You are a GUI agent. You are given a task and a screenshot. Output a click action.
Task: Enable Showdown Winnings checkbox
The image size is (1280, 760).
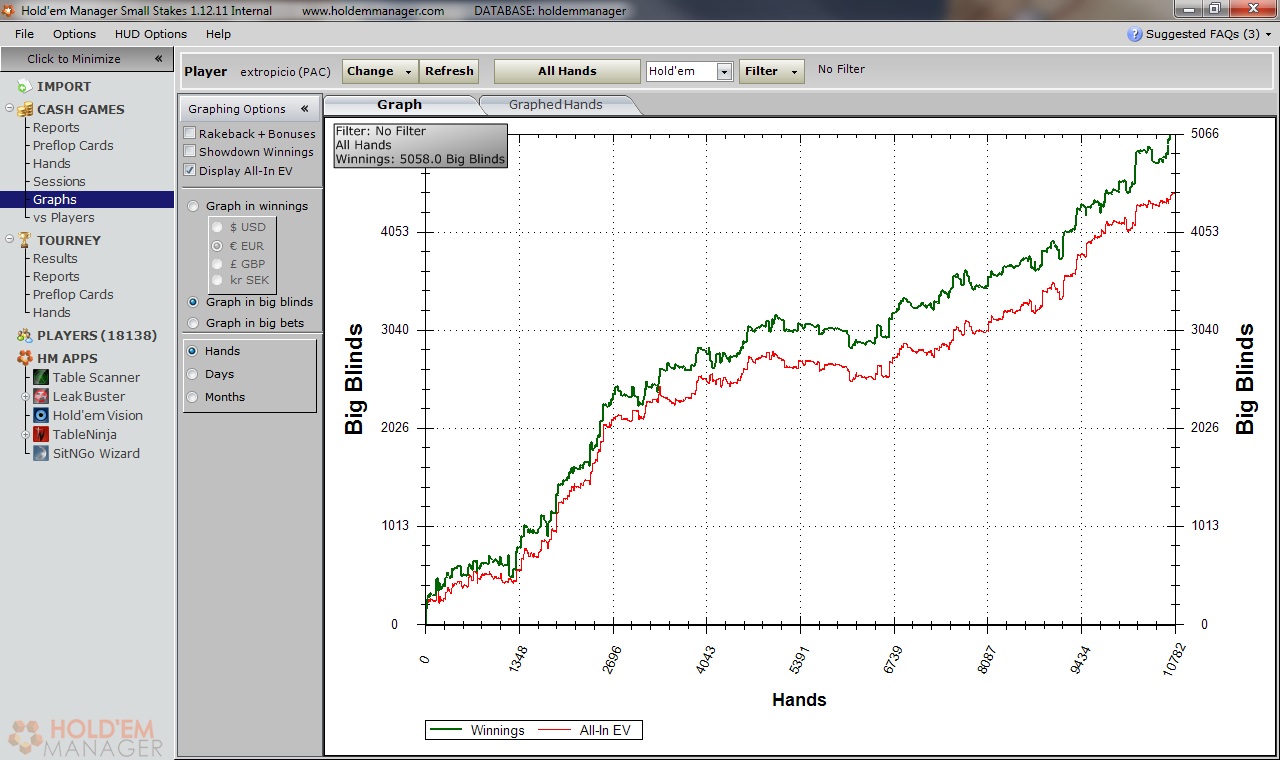coord(190,152)
